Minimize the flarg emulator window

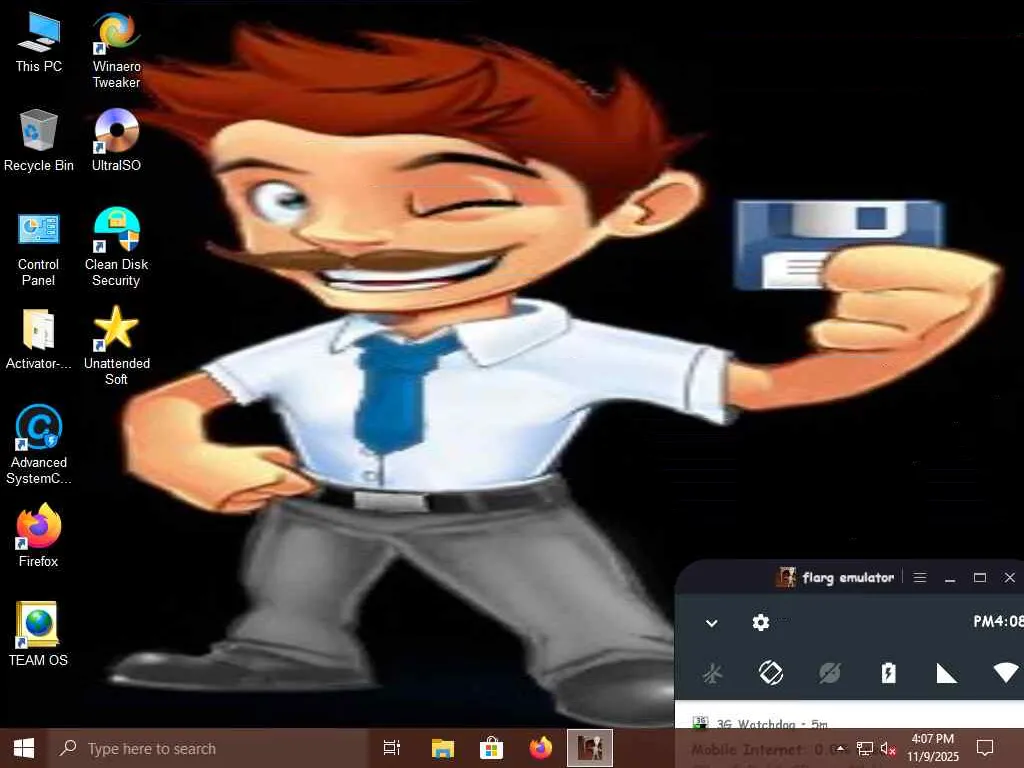(x=950, y=579)
